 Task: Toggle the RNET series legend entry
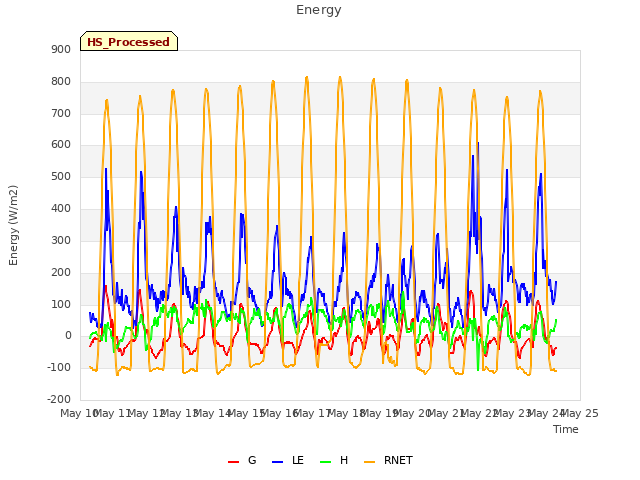point(388,460)
